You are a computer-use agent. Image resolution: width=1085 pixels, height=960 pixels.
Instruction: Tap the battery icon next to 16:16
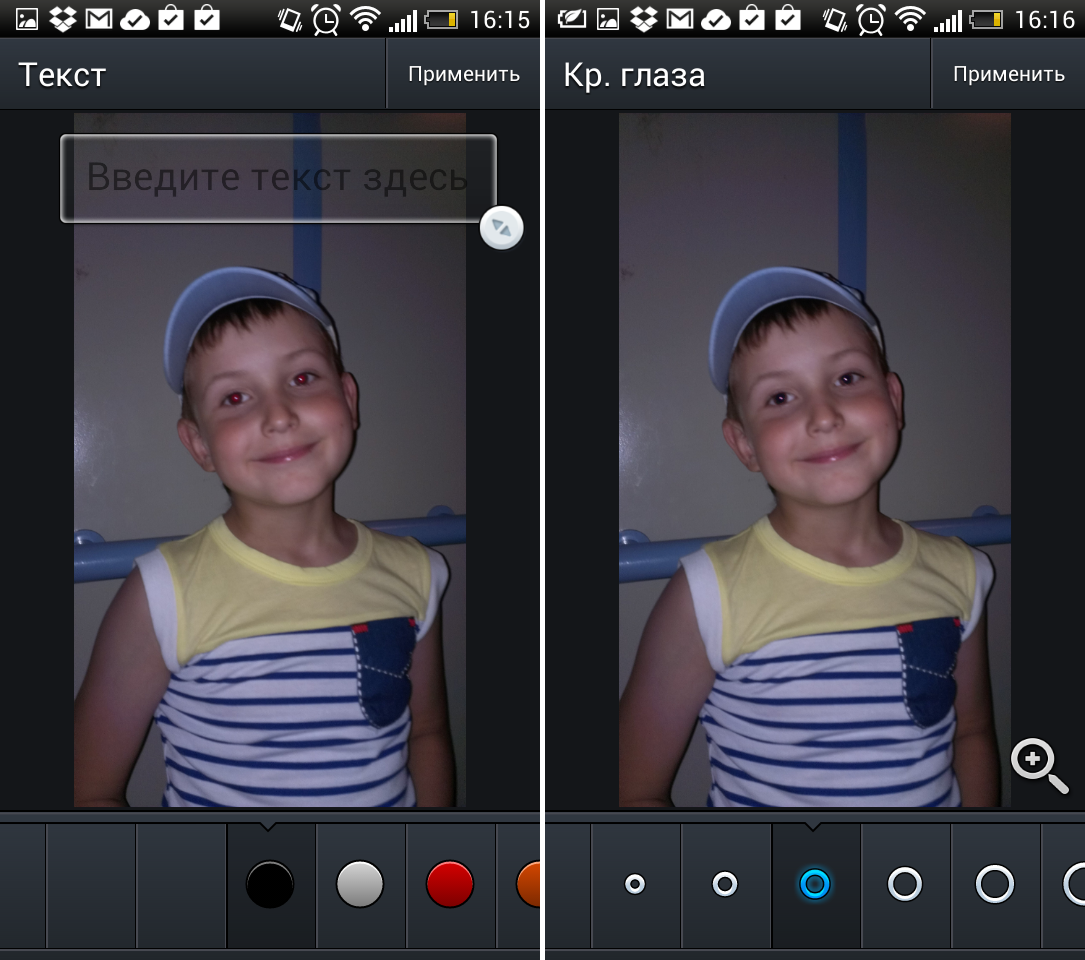click(985, 19)
